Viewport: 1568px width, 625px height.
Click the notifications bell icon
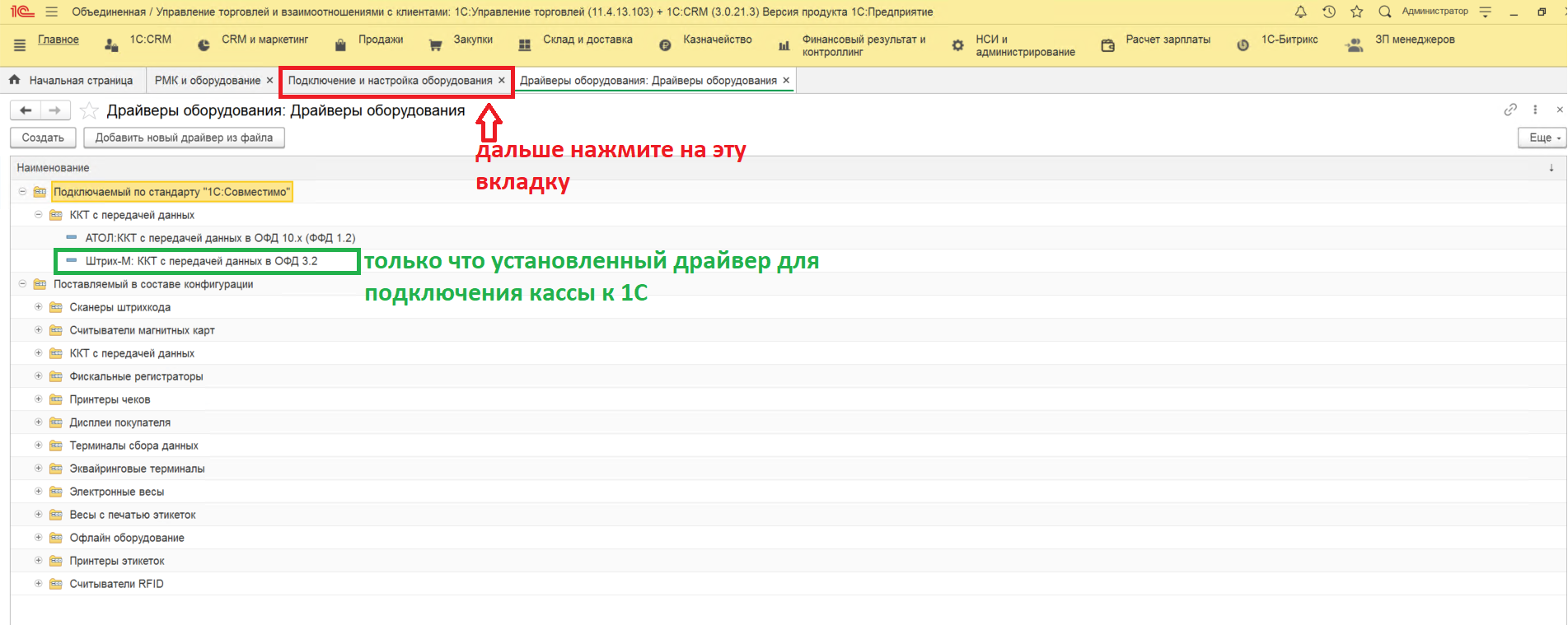[x=1300, y=12]
